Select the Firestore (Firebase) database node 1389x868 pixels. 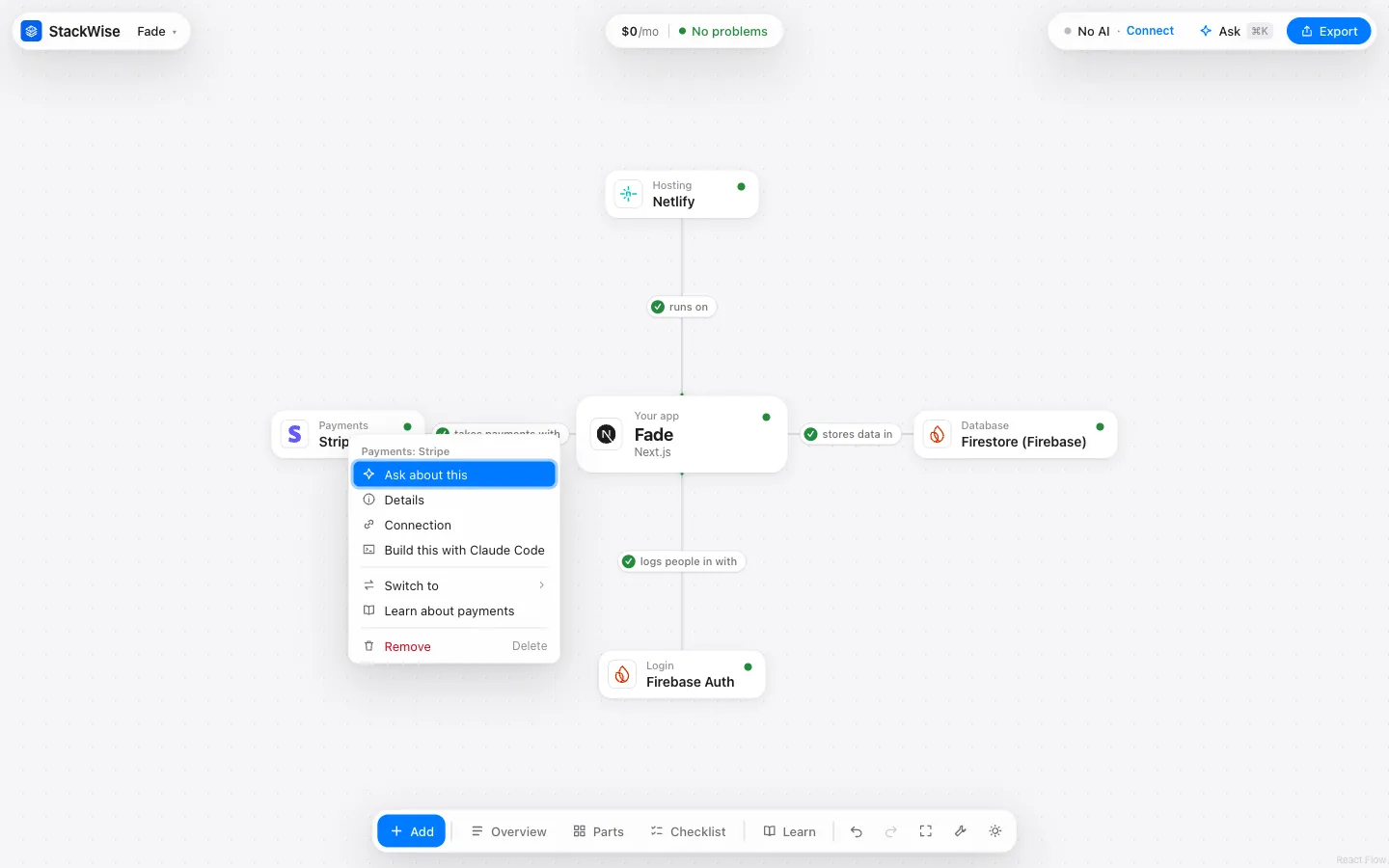(1016, 434)
